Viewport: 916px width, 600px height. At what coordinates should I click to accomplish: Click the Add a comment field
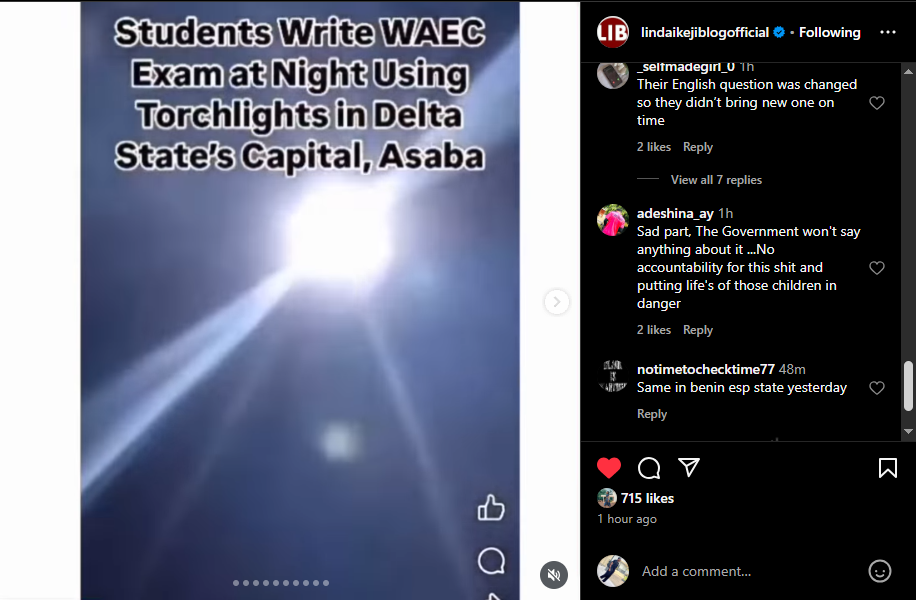(749, 571)
